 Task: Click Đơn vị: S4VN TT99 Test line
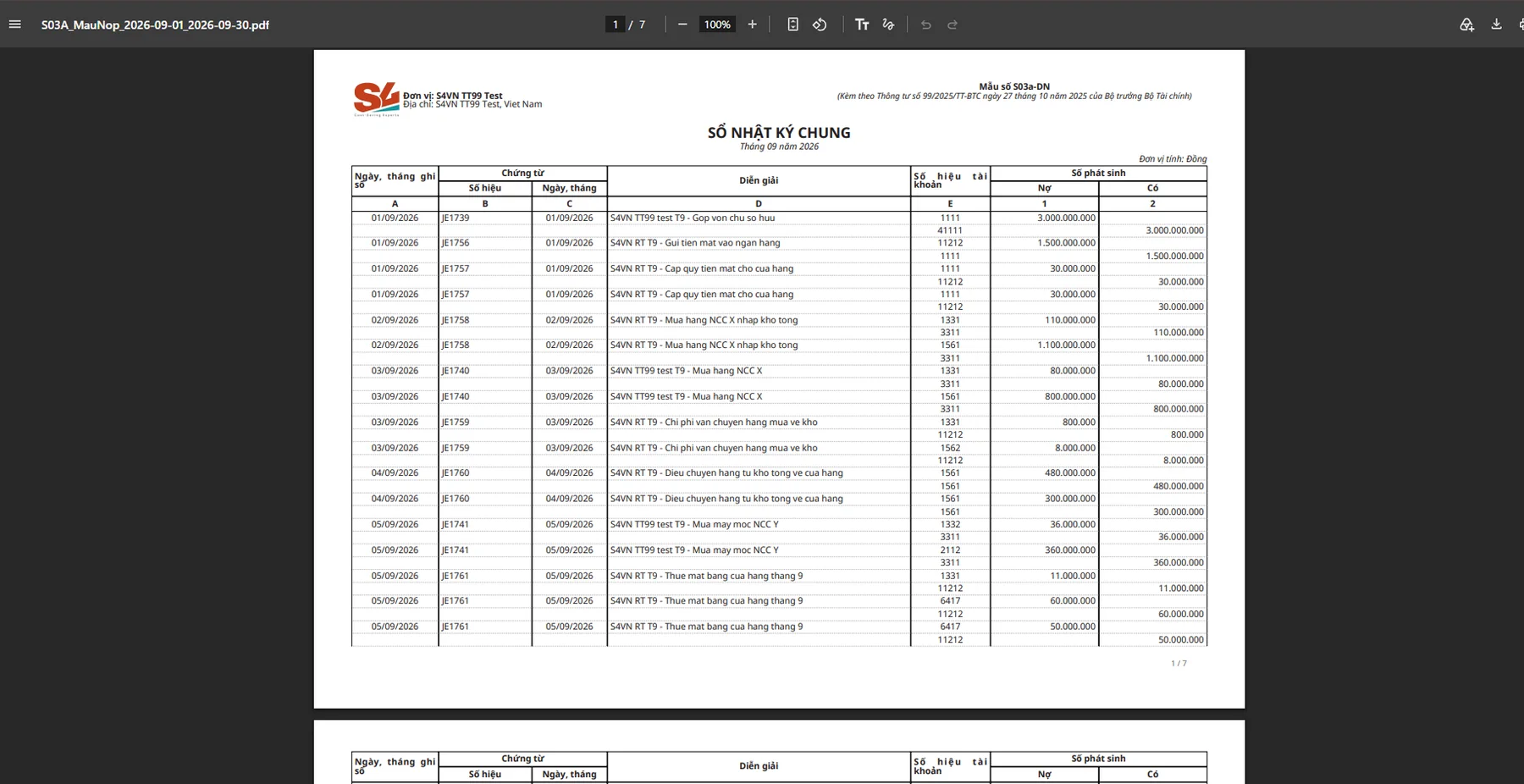click(x=453, y=96)
